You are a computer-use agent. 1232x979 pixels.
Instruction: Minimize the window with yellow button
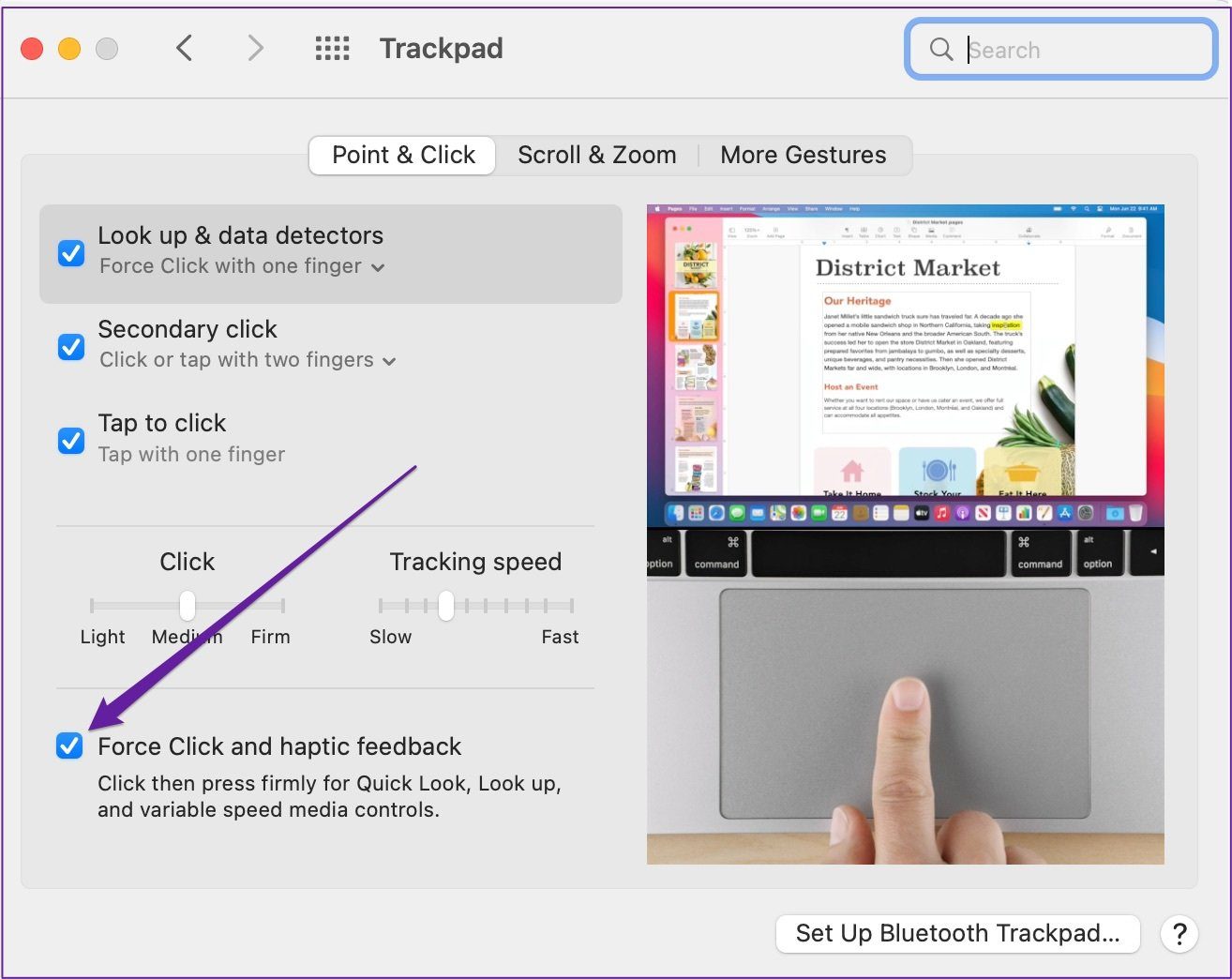point(69,48)
